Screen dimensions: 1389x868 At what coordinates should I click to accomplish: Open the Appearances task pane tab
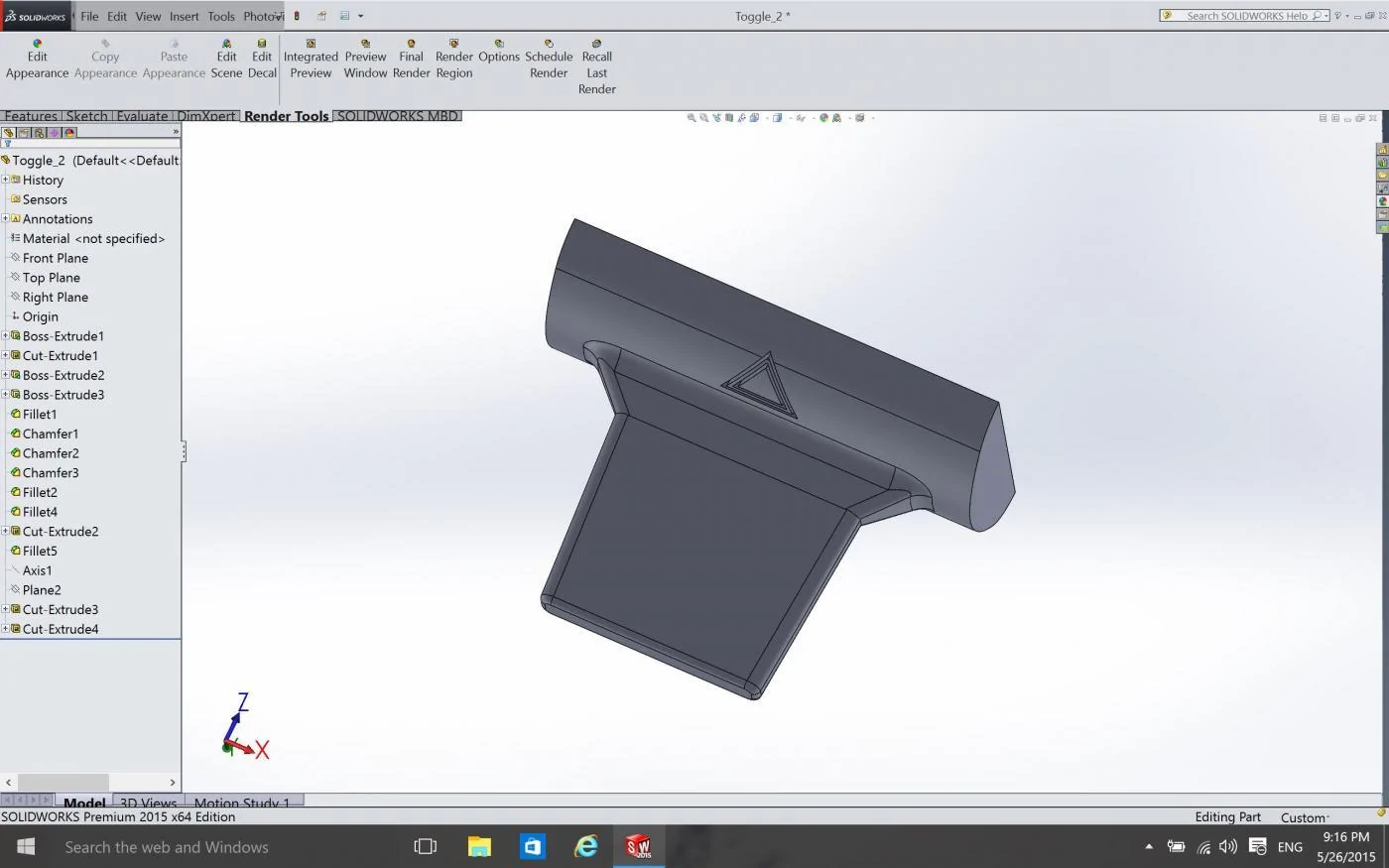1383,201
